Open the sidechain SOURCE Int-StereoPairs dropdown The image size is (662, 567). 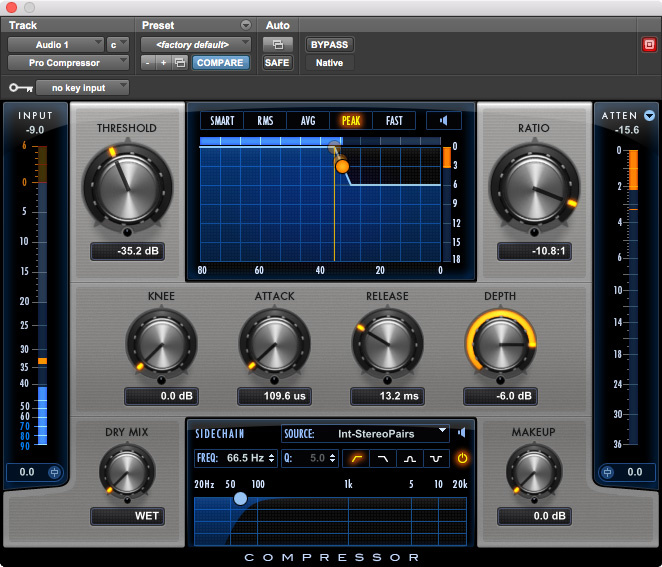tap(365, 434)
